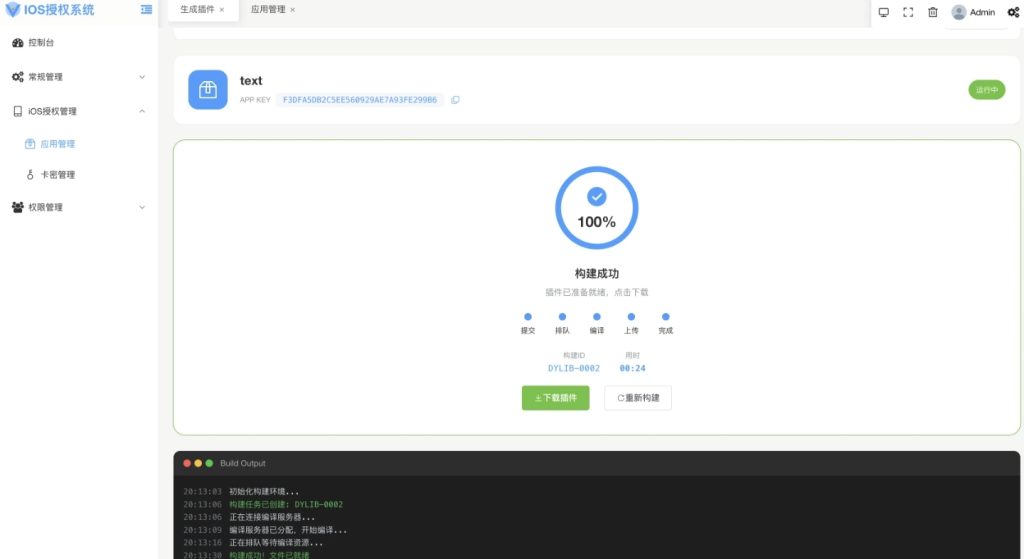
Task: Copy the APP KEY with copy icon
Action: (455, 100)
